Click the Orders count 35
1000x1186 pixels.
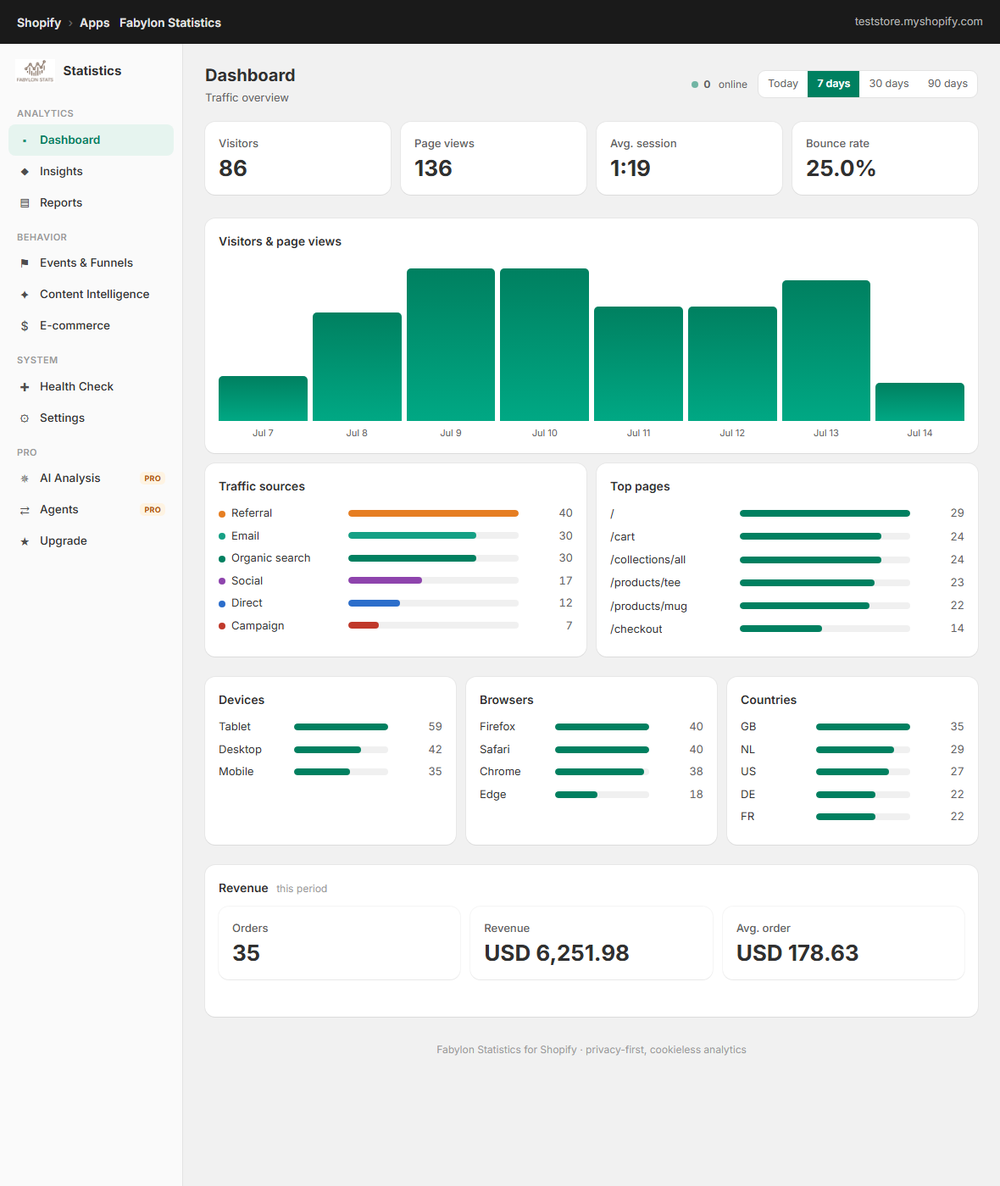pos(246,953)
